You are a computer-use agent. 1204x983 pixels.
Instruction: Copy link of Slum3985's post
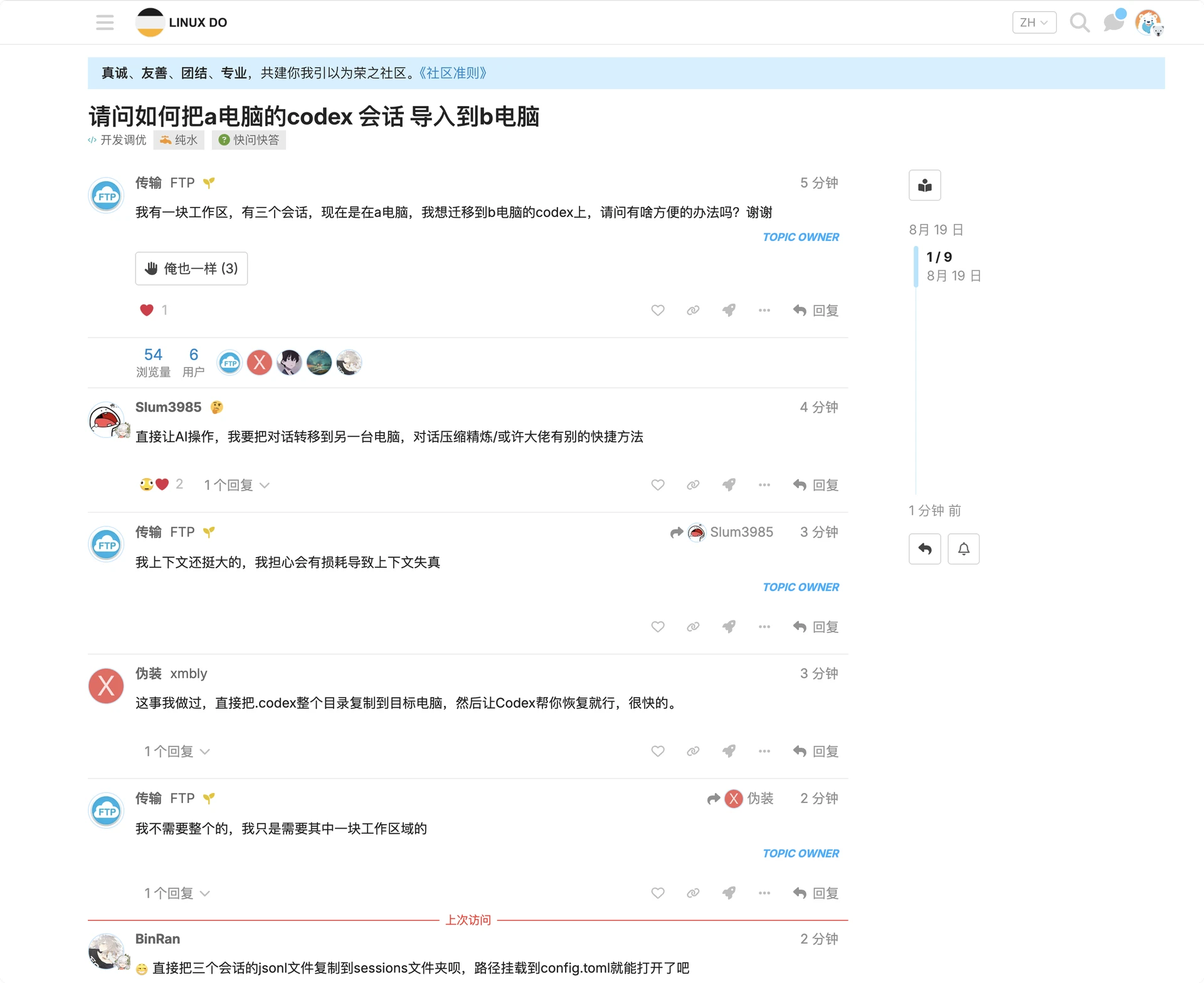pyautogui.click(x=693, y=485)
